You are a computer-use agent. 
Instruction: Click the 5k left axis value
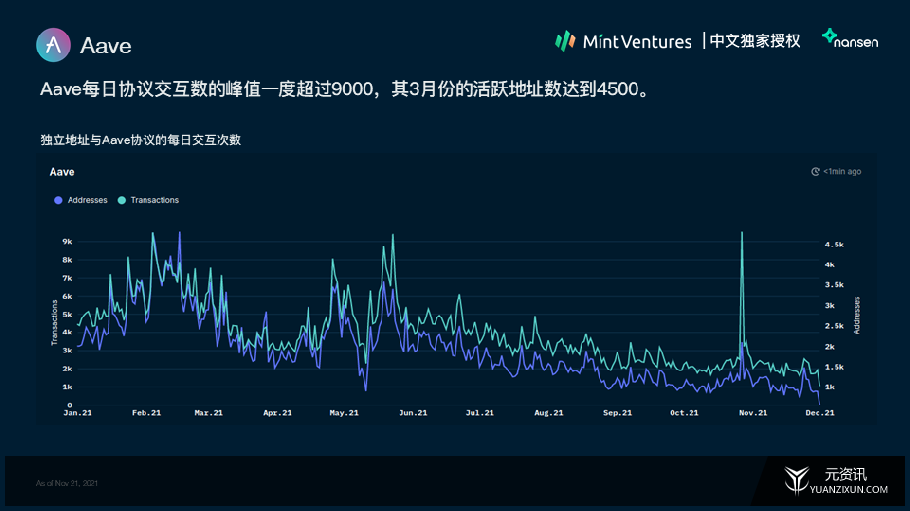(x=67, y=315)
